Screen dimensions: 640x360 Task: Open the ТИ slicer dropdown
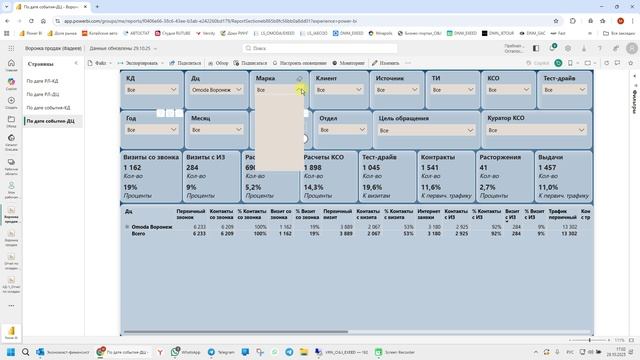click(x=453, y=90)
